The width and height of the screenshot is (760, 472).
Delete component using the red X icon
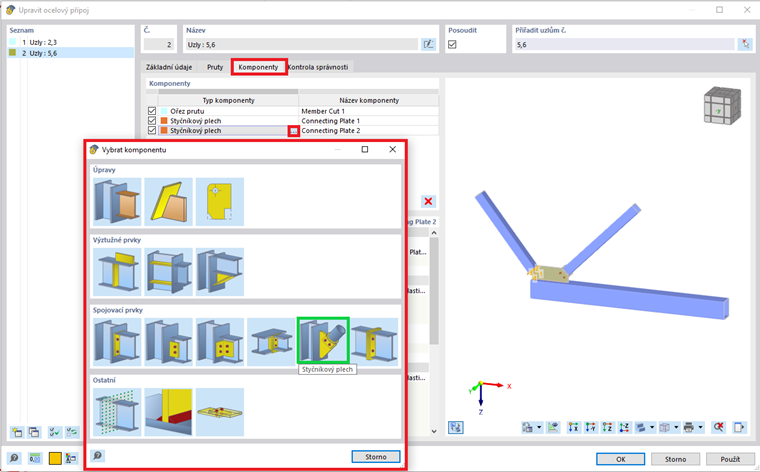click(428, 201)
